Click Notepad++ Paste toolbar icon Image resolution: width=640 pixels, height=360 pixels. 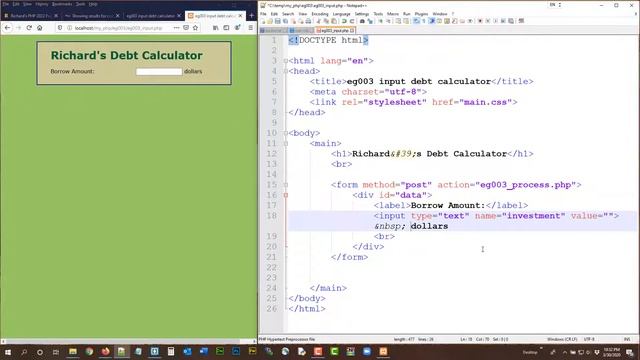333,21
